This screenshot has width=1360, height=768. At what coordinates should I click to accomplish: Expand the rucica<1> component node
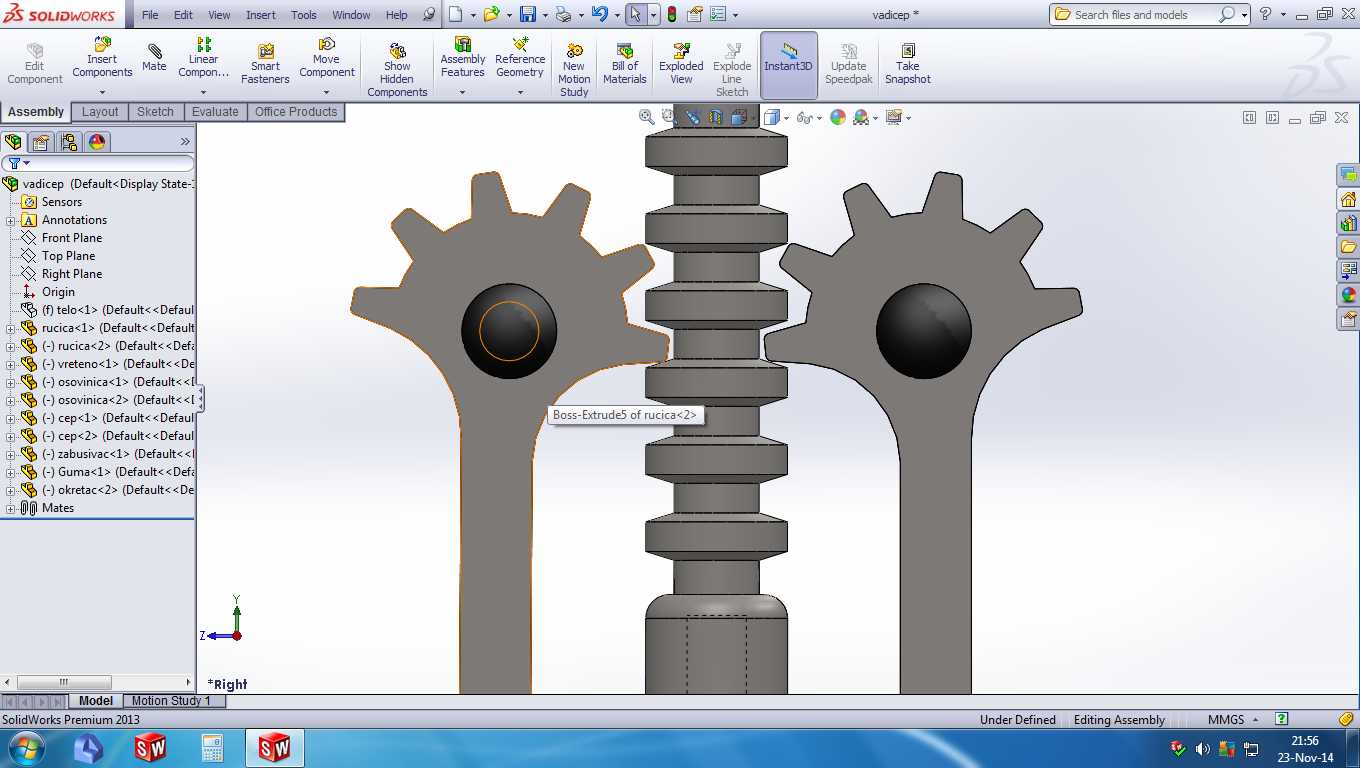(11, 328)
